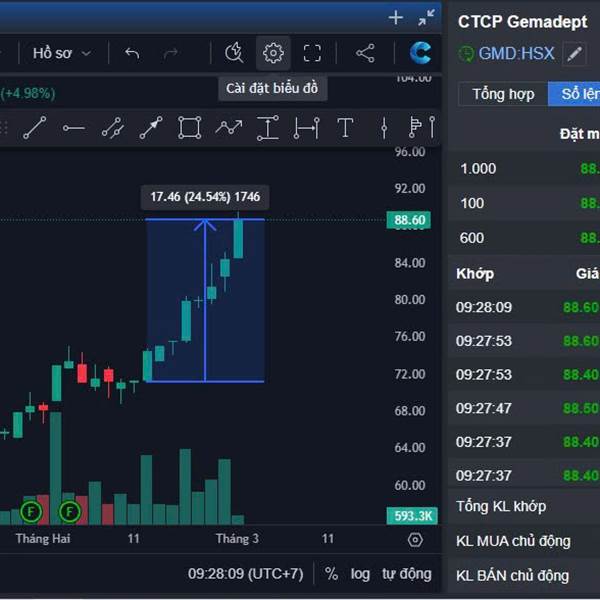Select the text annotation tool
Image resolution: width=600 pixels, height=600 pixels.
coord(345,127)
